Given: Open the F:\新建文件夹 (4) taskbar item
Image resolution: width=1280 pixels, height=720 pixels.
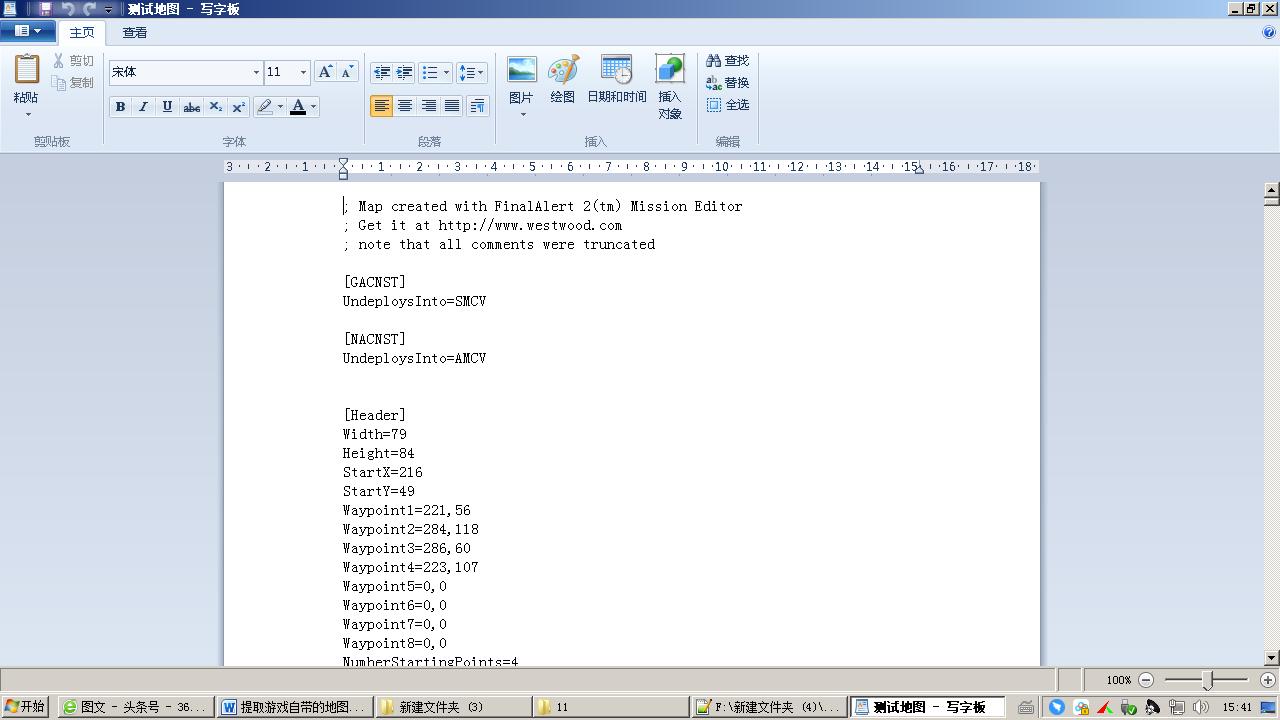Looking at the screenshot, I should [770, 707].
